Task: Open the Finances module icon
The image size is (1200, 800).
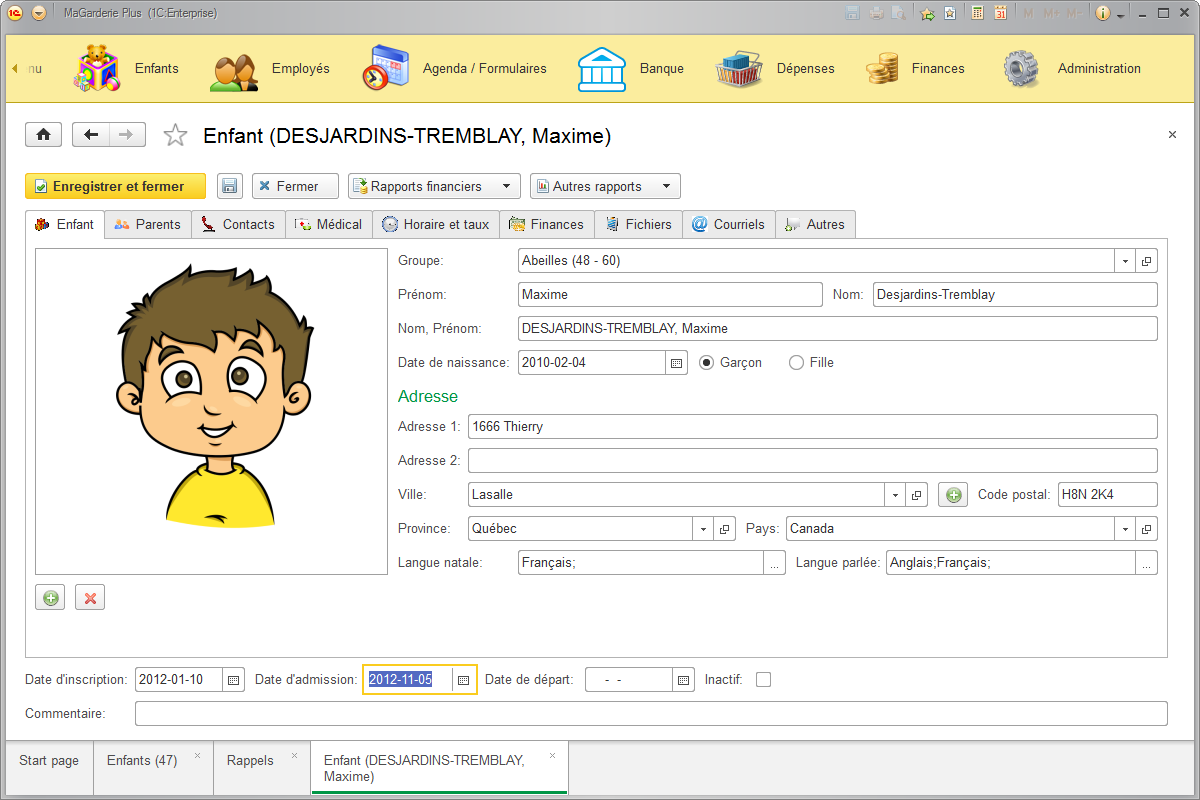Action: tap(880, 68)
